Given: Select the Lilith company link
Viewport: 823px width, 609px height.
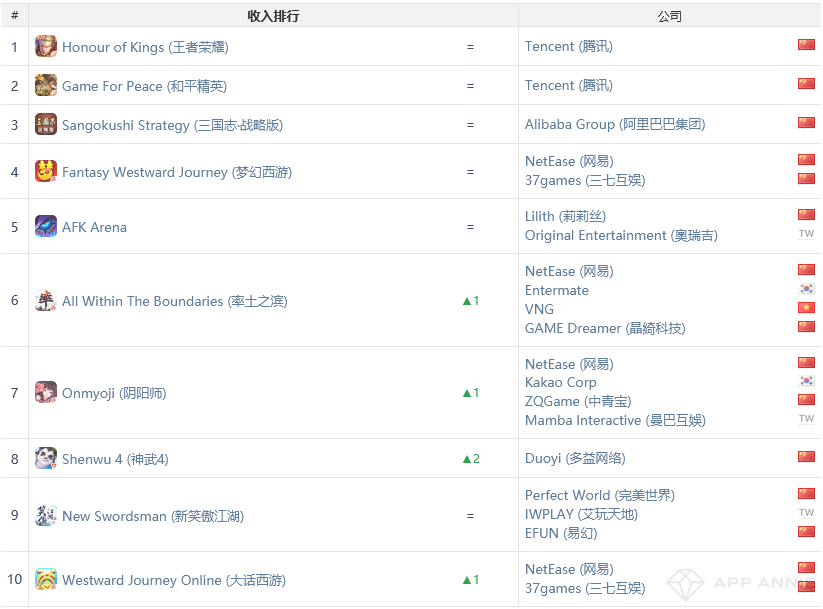Looking at the screenshot, I should coord(565,216).
